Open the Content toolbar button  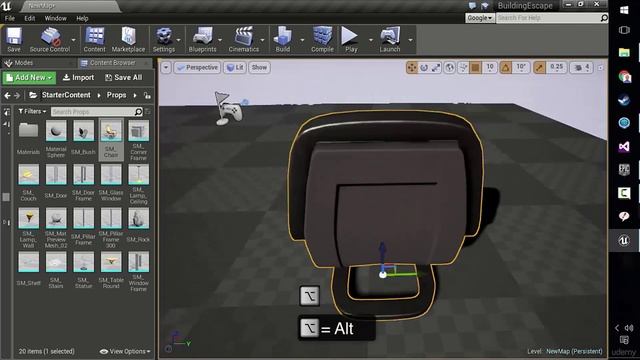point(94,39)
